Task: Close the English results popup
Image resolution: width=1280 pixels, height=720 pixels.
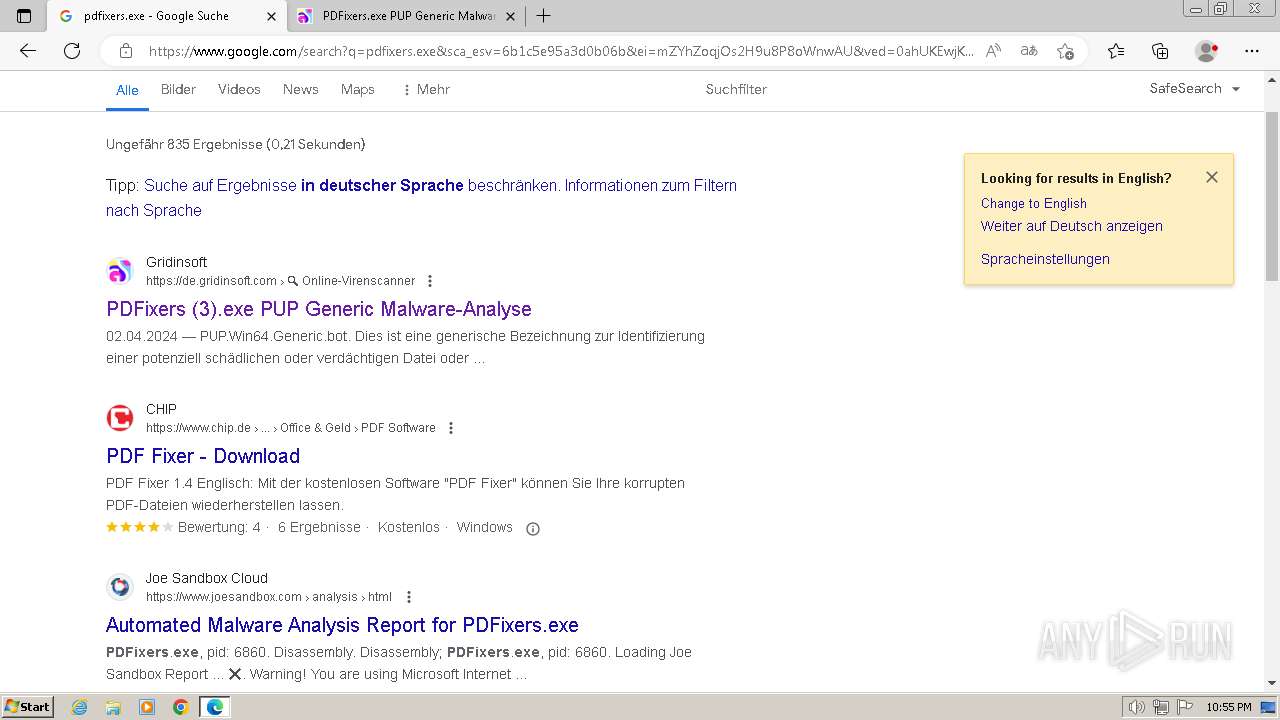Action: point(1212,177)
